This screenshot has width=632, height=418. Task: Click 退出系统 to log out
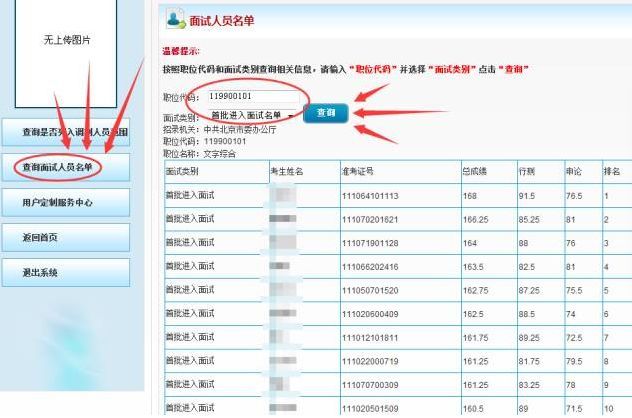[x=65, y=272]
